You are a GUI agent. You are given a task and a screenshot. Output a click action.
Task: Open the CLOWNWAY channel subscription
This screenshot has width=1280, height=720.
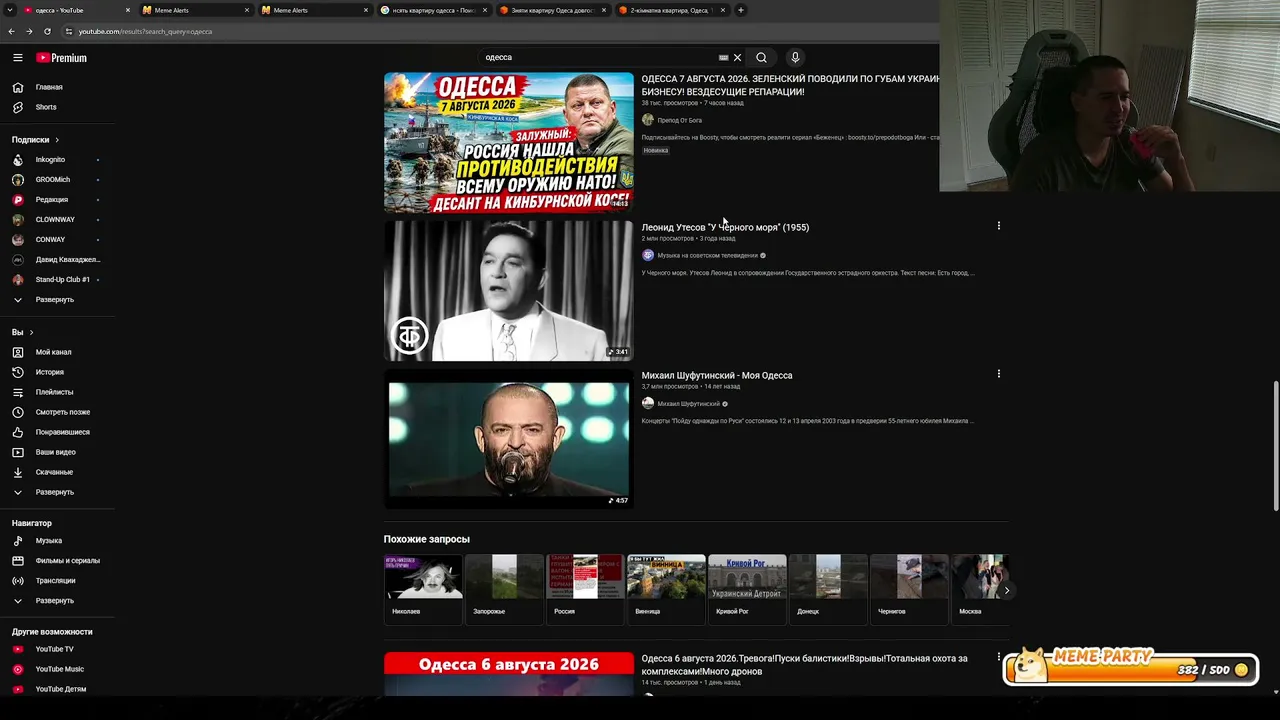(57, 220)
